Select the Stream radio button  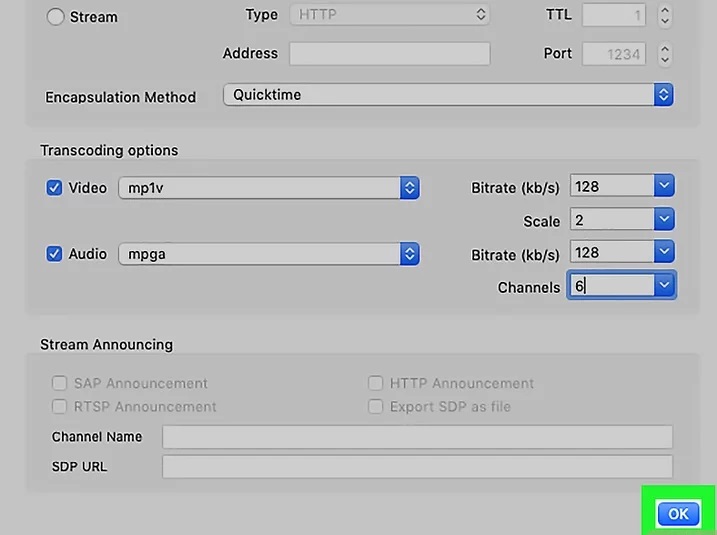(55, 17)
